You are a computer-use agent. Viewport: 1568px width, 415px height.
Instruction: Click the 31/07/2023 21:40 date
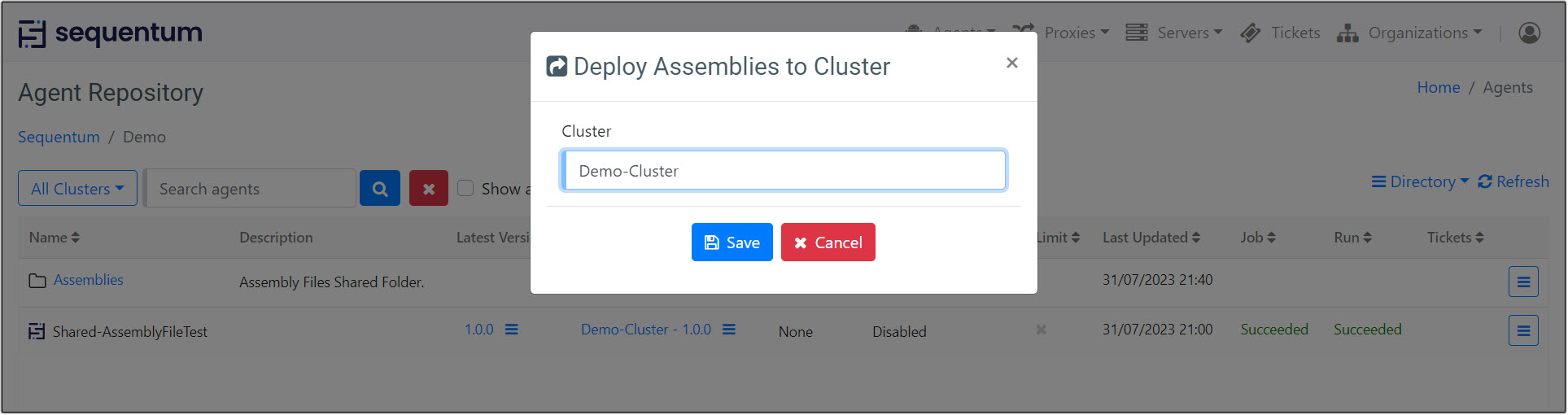1157,280
